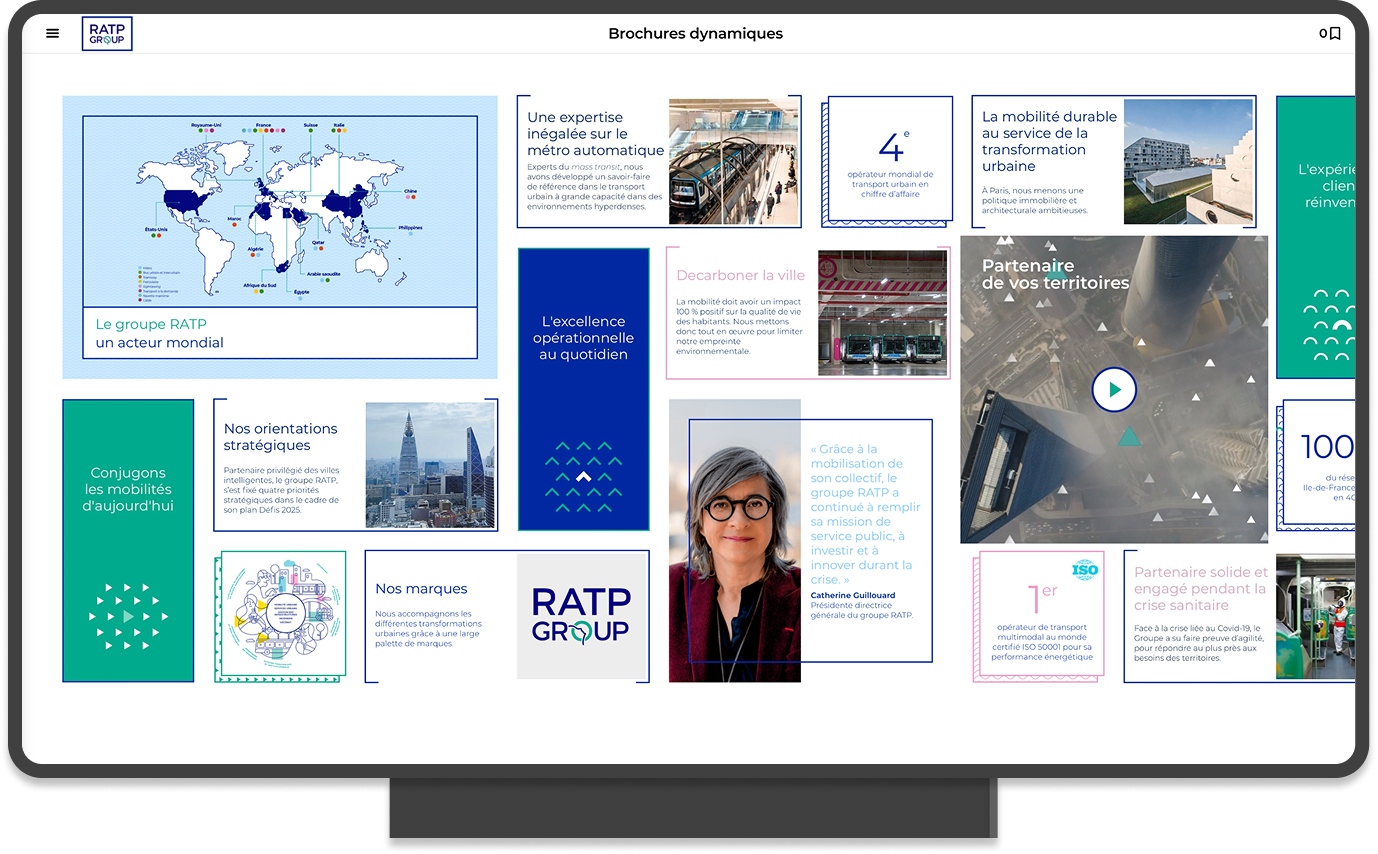Click the Arabie saoudite map label
Viewport: 1378px width, 854px height.
(x=324, y=273)
